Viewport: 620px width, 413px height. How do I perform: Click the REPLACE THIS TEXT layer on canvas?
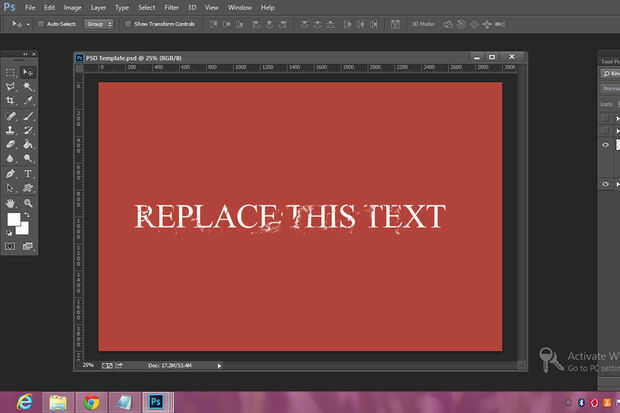pos(289,217)
